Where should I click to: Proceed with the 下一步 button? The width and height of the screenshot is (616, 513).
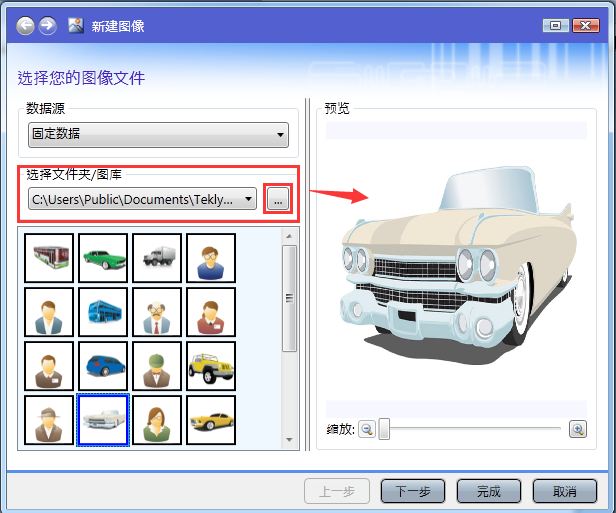pos(413,491)
